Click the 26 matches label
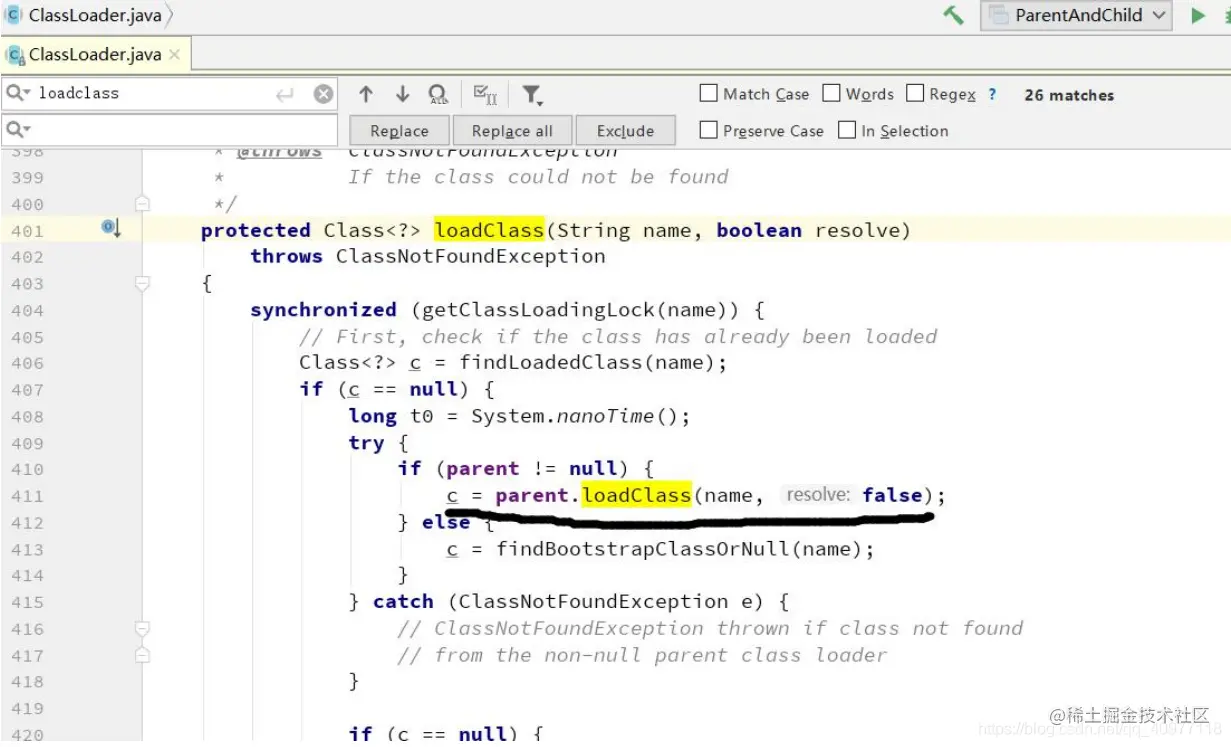This screenshot has height=747, width=1231. 1069,95
